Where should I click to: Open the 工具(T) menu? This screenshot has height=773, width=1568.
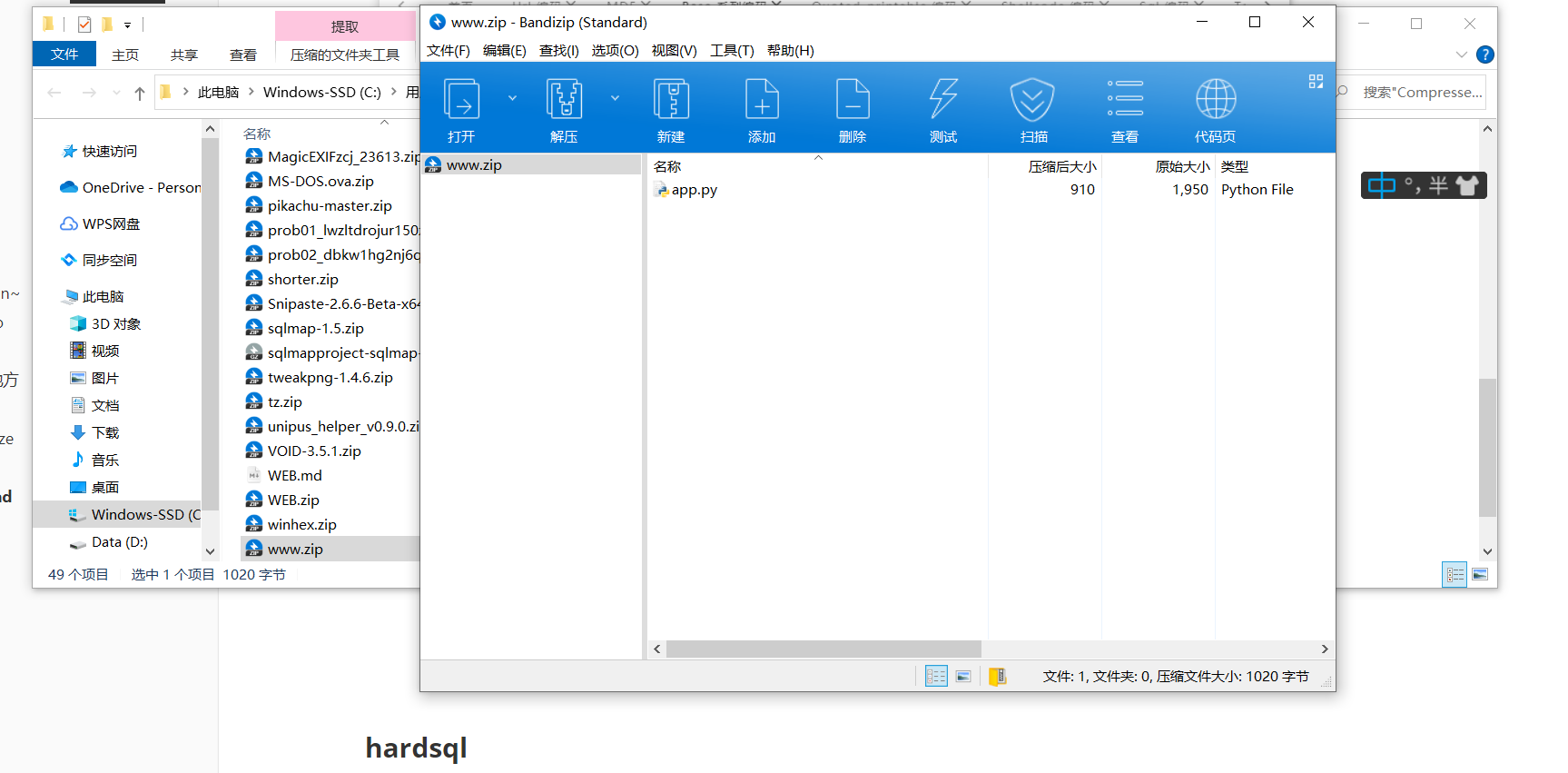click(x=732, y=51)
